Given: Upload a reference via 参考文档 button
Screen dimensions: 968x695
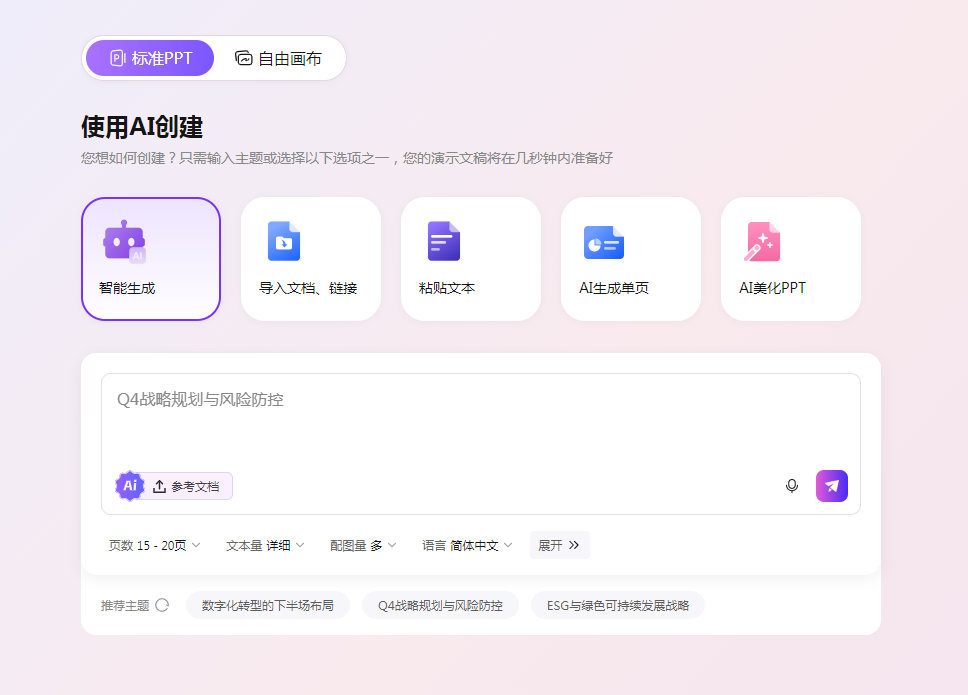Looking at the screenshot, I should click(186, 486).
